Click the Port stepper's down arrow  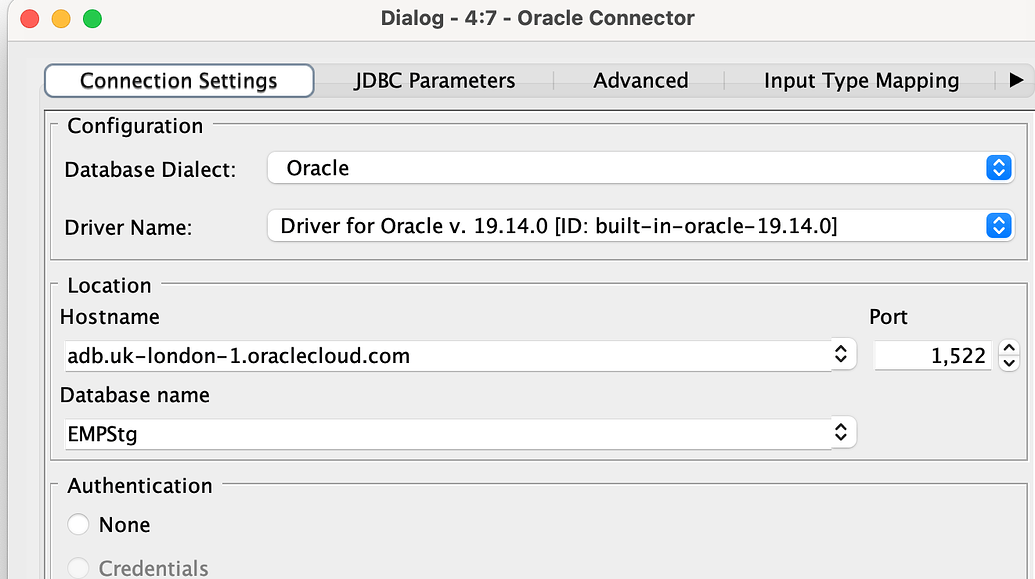[1008, 361]
